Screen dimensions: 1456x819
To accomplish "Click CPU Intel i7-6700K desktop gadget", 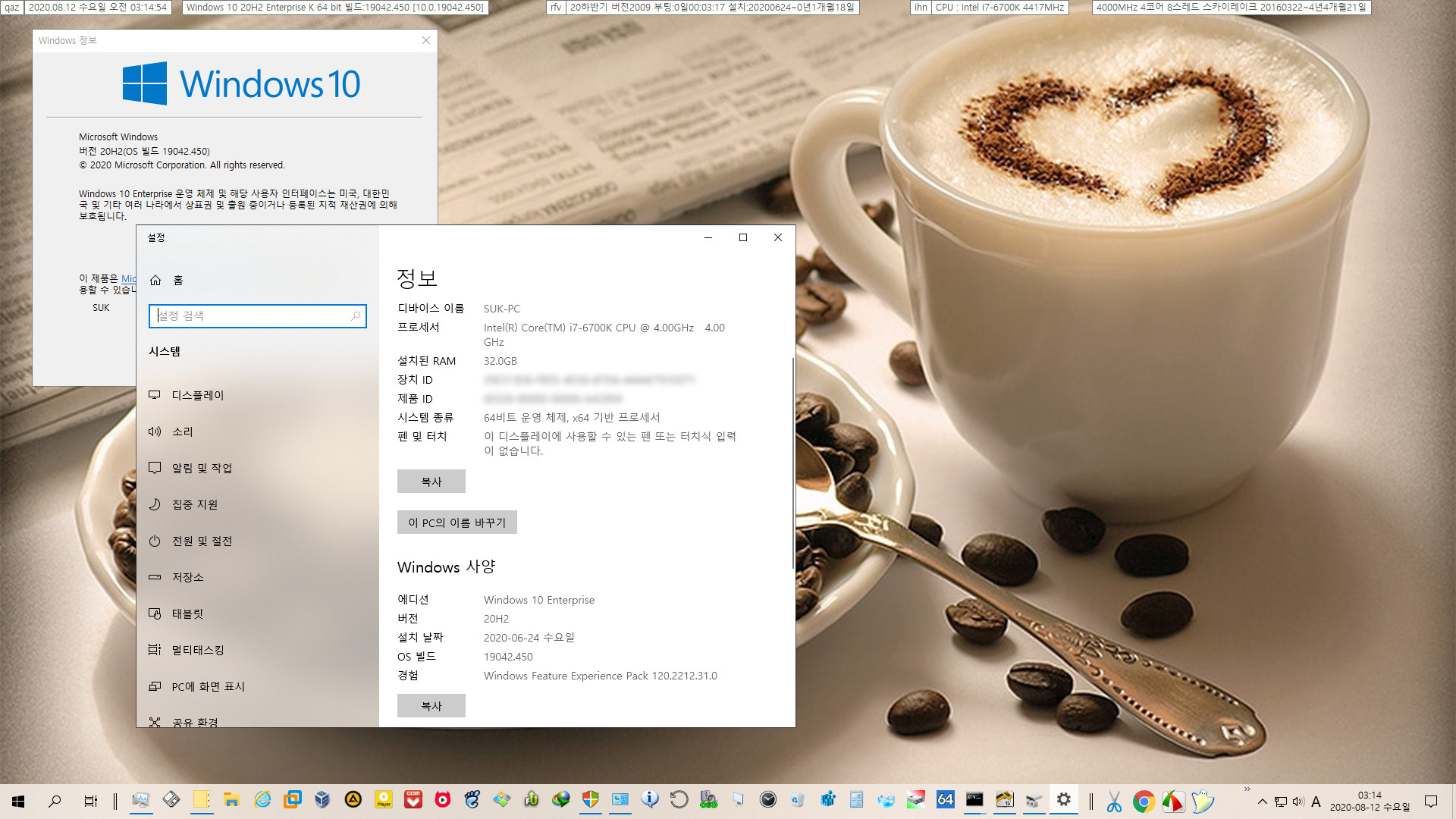I will pos(999,8).
